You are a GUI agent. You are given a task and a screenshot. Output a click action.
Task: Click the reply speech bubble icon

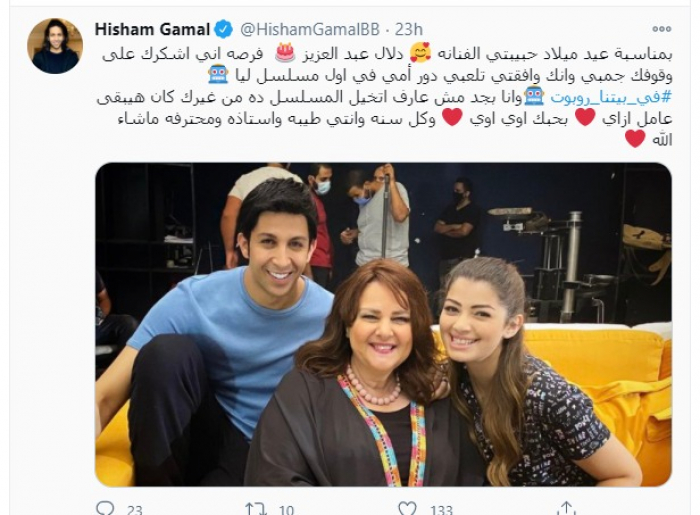[105, 508]
